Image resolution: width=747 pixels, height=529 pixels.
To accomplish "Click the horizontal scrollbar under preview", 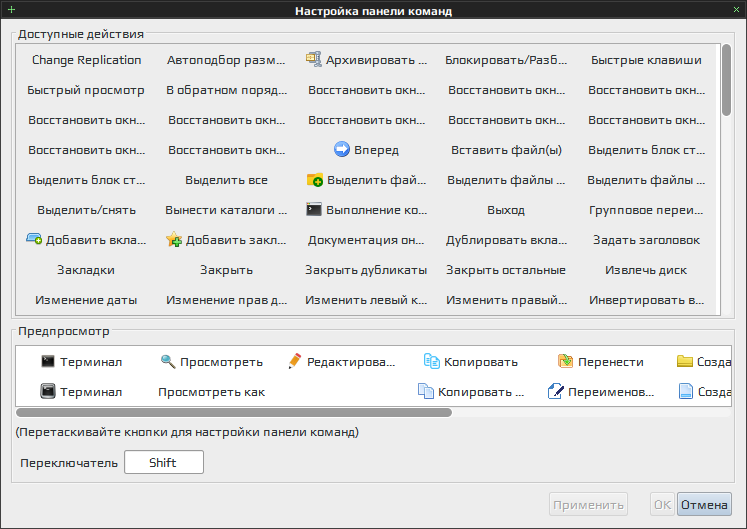I will pos(234,412).
